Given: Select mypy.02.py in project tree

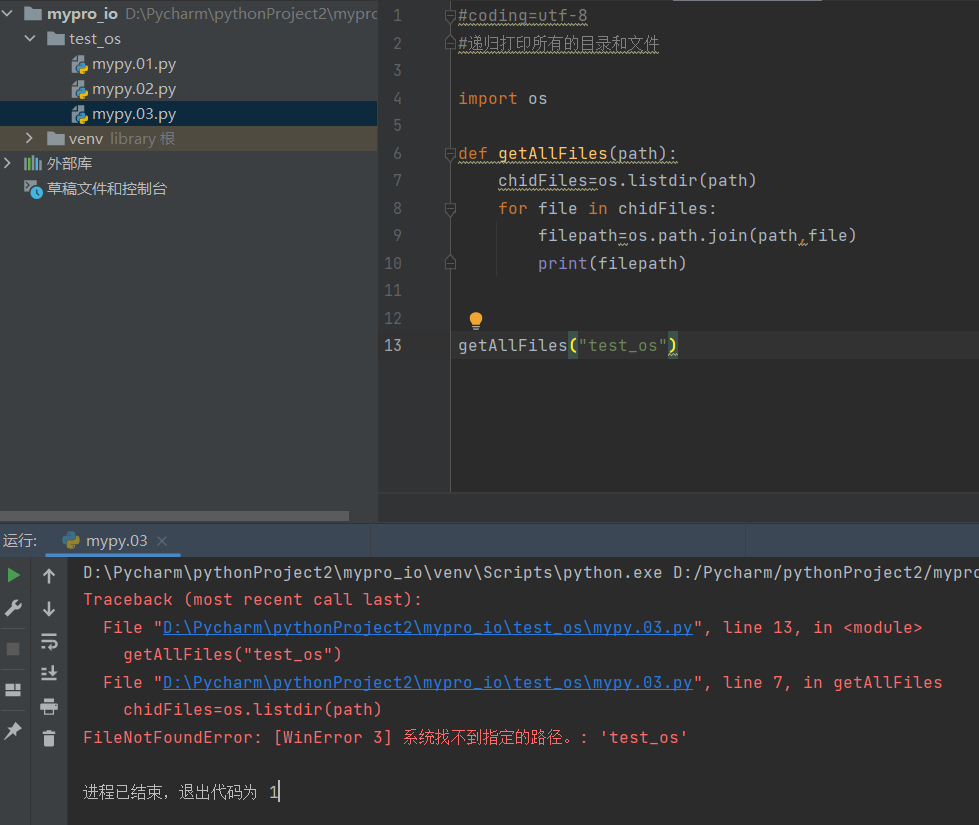Looking at the screenshot, I should 134,89.
